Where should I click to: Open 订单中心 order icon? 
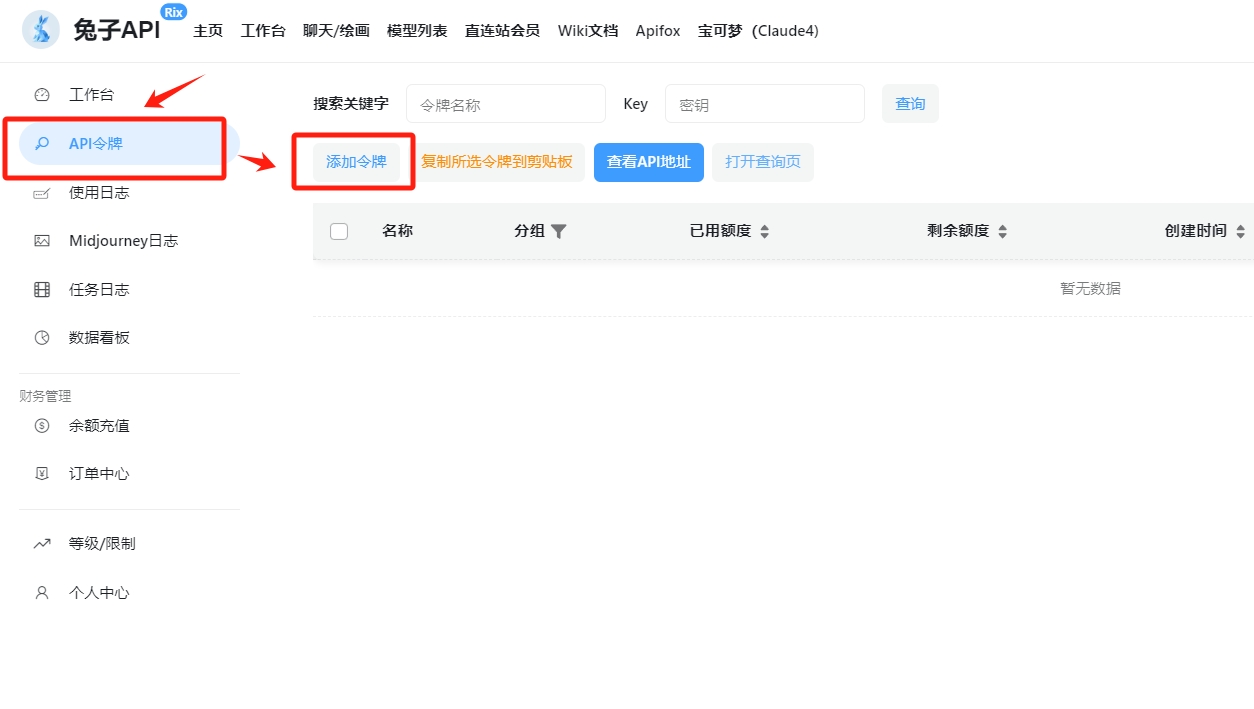[x=42, y=474]
